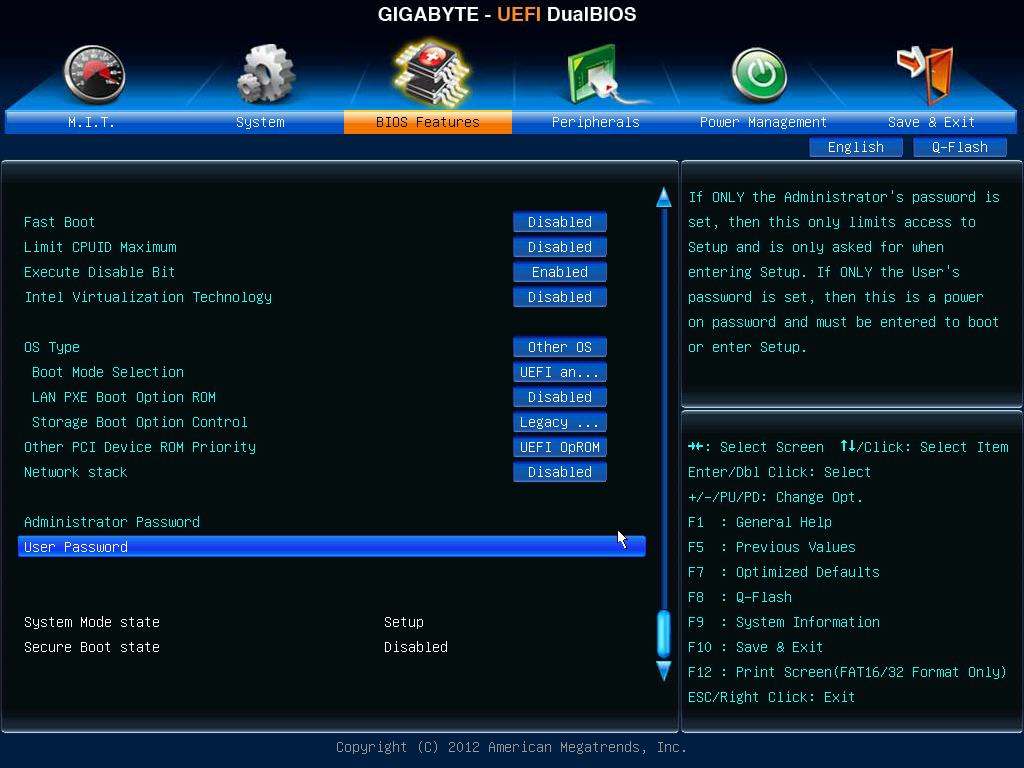
Task: Switch to the System tab
Action: (x=260, y=122)
